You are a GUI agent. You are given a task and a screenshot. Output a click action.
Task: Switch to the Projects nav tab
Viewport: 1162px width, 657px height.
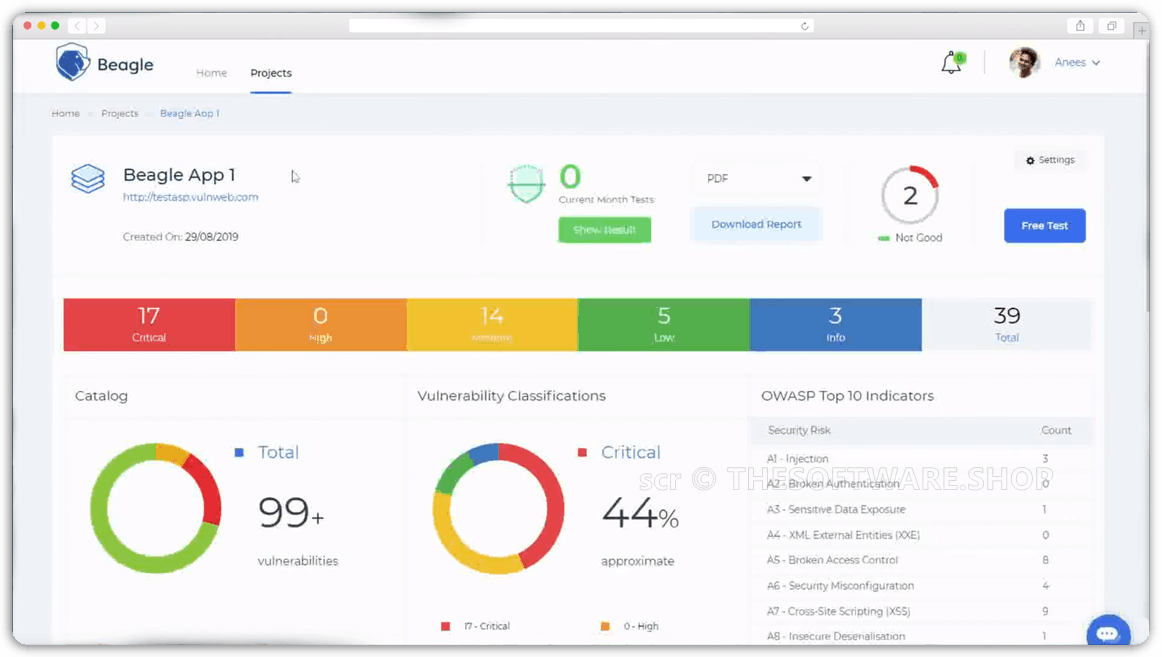[x=271, y=73]
